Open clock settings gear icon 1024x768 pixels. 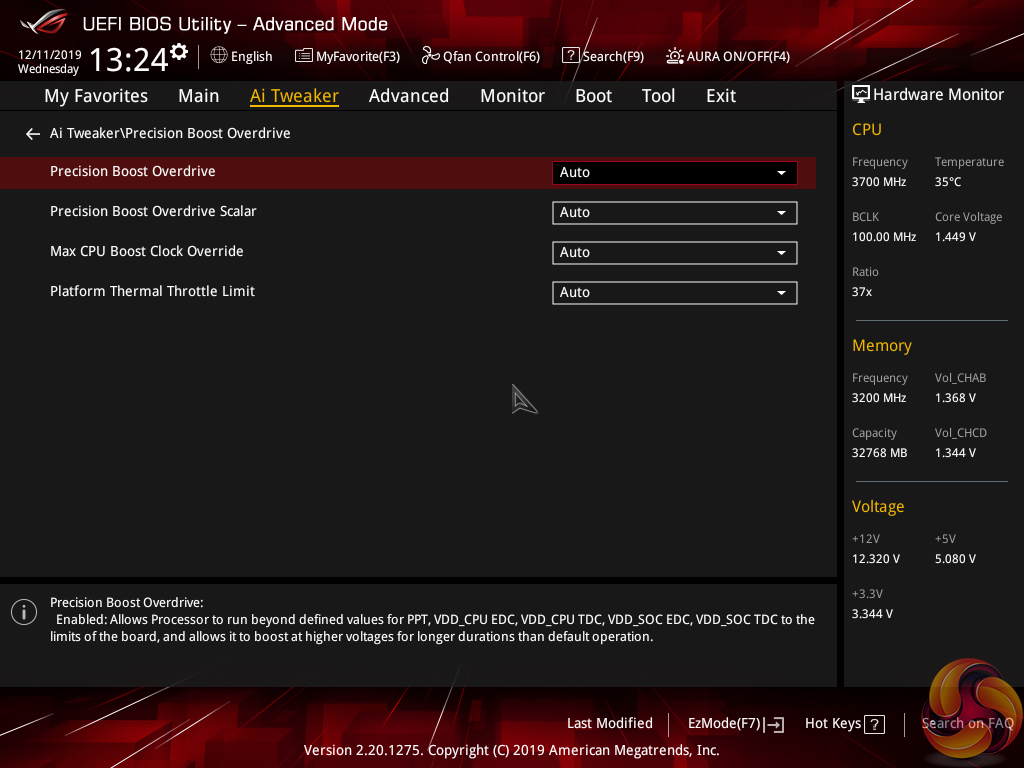click(179, 52)
